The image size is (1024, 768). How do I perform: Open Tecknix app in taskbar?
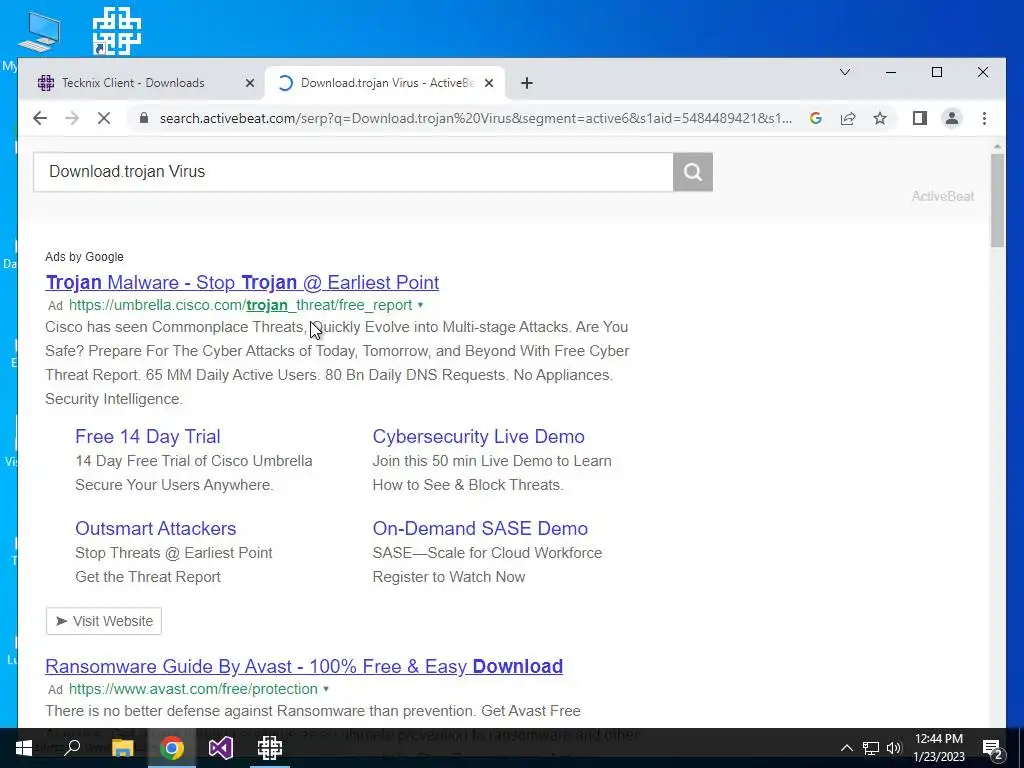pos(270,747)
